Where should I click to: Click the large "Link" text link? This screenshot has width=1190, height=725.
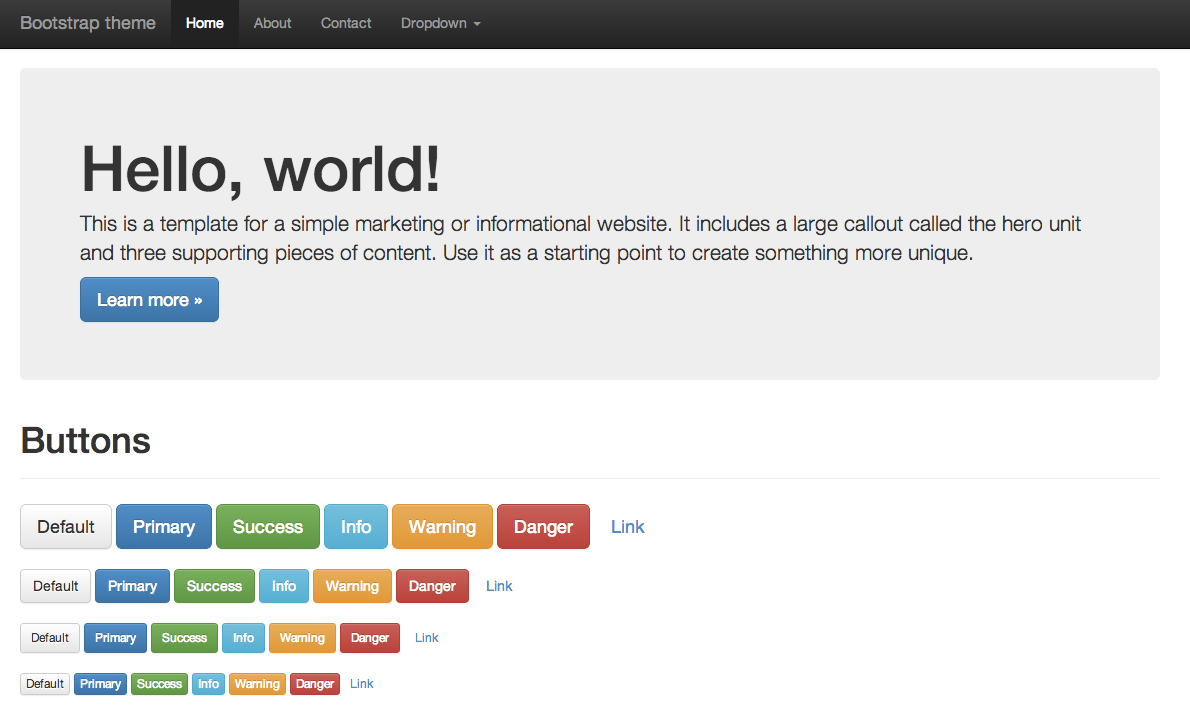coord(627,526)
